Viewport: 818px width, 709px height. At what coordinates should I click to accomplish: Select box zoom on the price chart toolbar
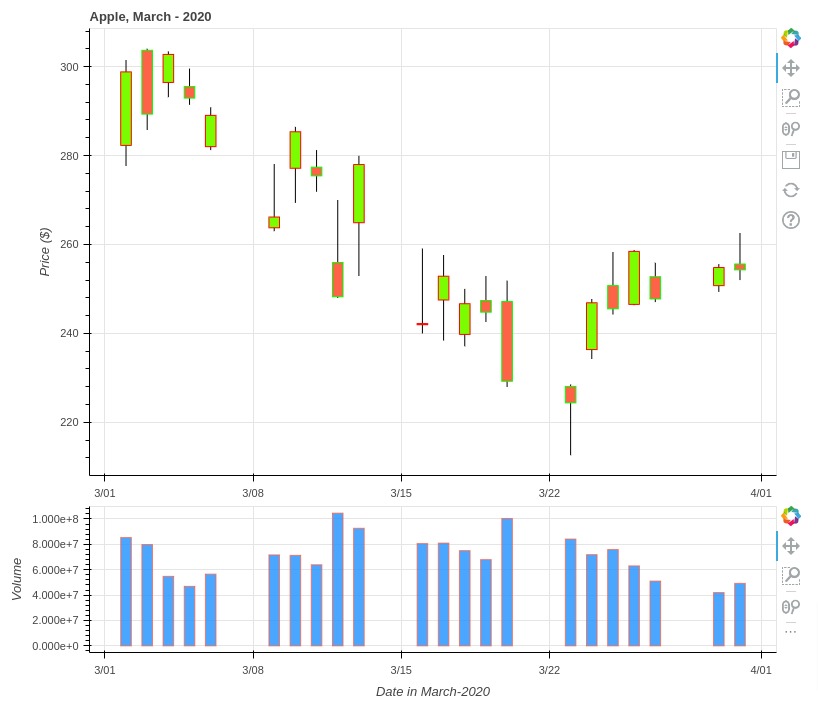click(790, 98)
